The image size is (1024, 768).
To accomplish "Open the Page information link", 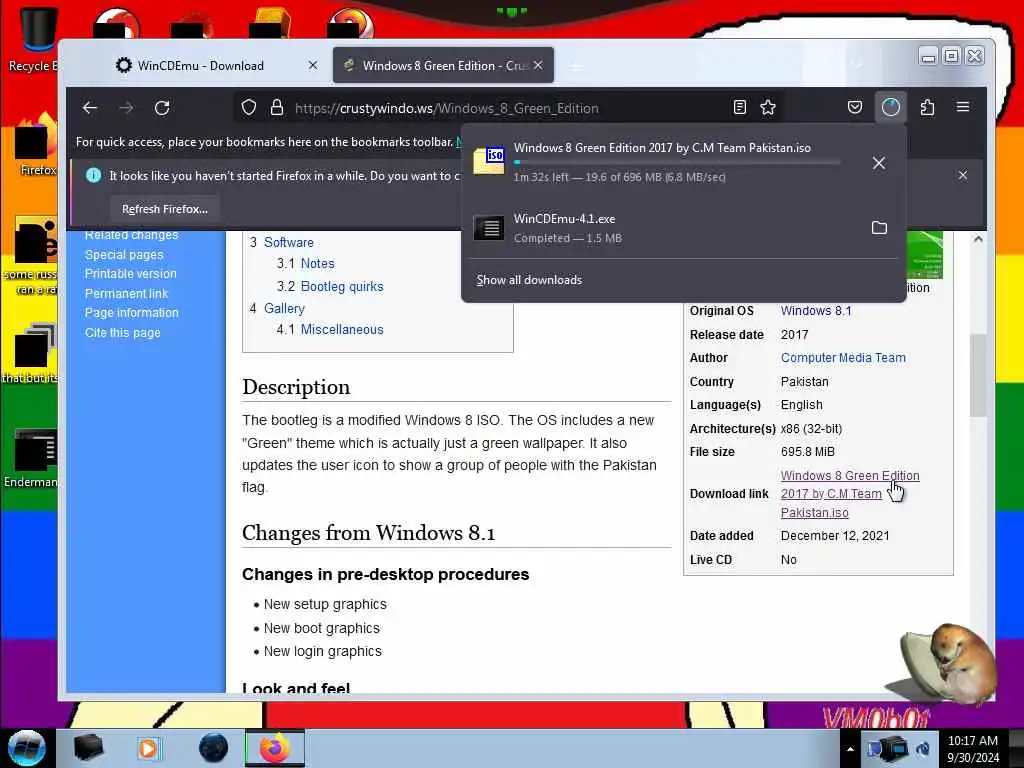I will (x=131, y=313).
